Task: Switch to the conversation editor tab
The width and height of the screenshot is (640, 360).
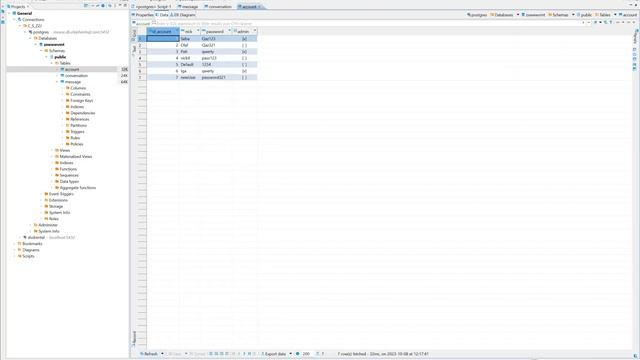Action: [218, 7]
